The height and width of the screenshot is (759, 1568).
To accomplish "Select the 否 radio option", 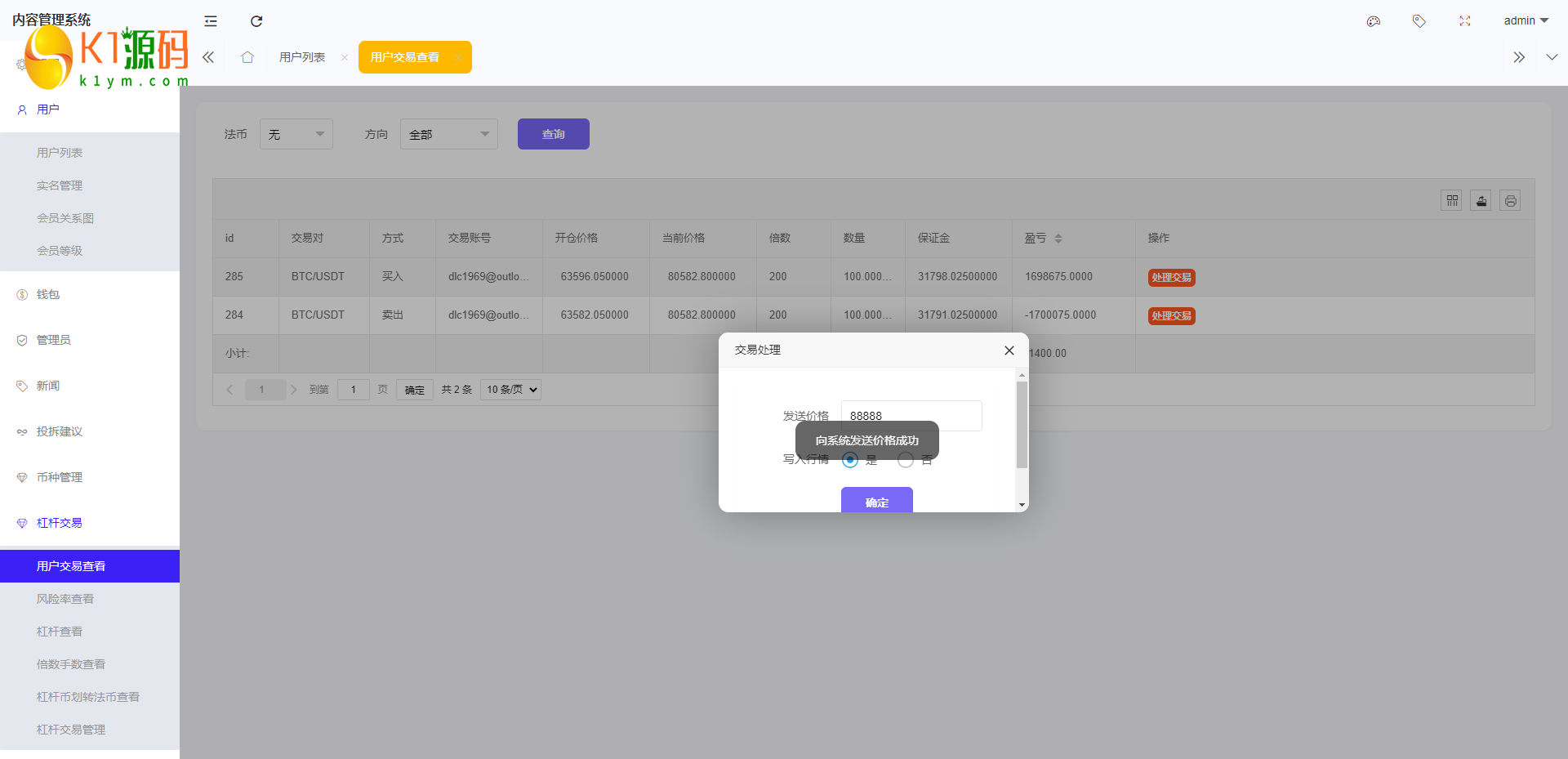I will coord(906,460).
